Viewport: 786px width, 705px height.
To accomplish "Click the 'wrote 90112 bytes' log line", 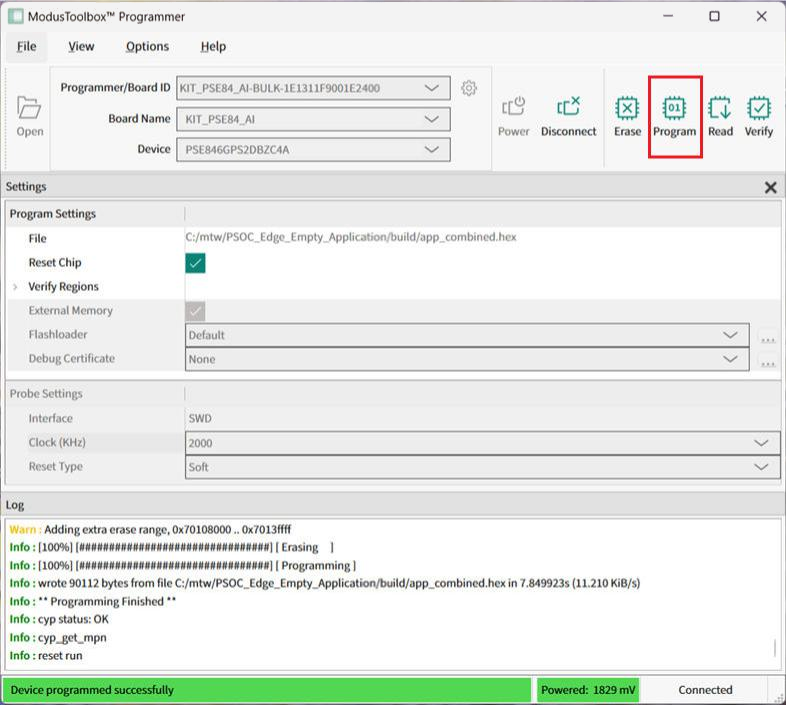I will 325,584.
